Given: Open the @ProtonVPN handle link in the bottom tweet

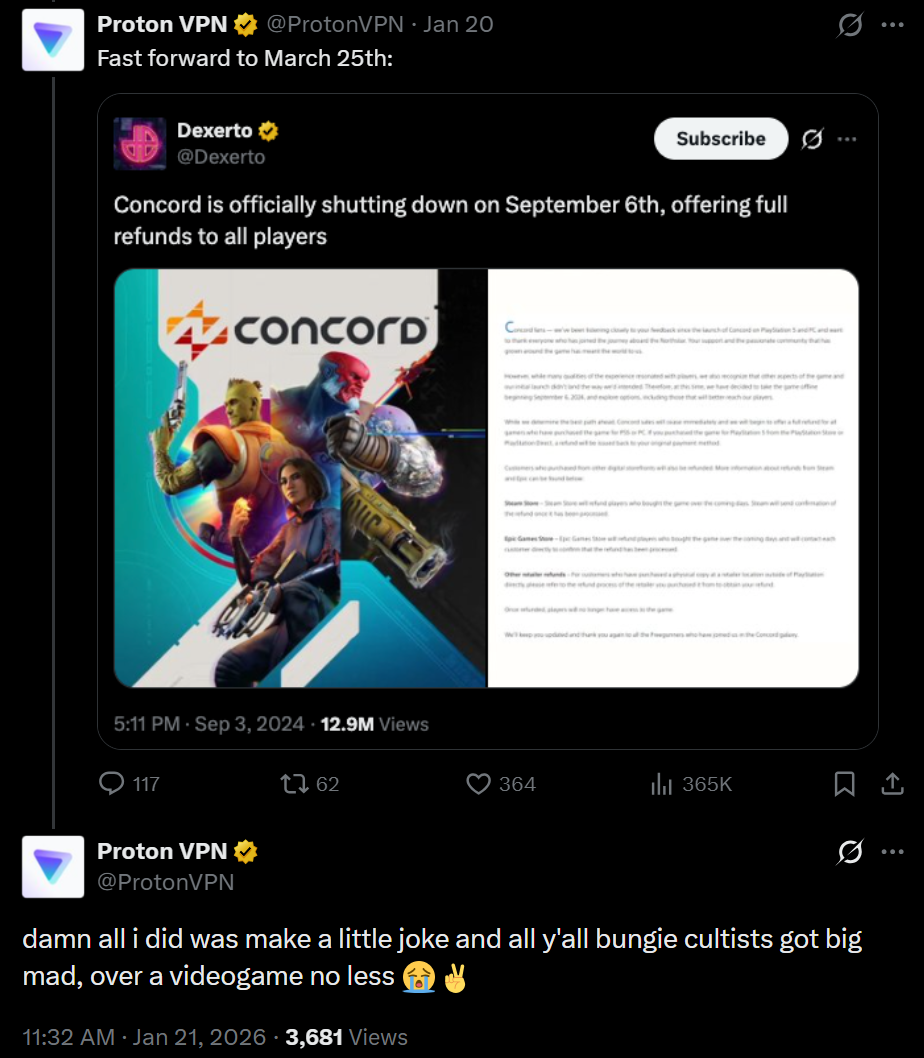Looking at the screenshot, I should (165, 881).
